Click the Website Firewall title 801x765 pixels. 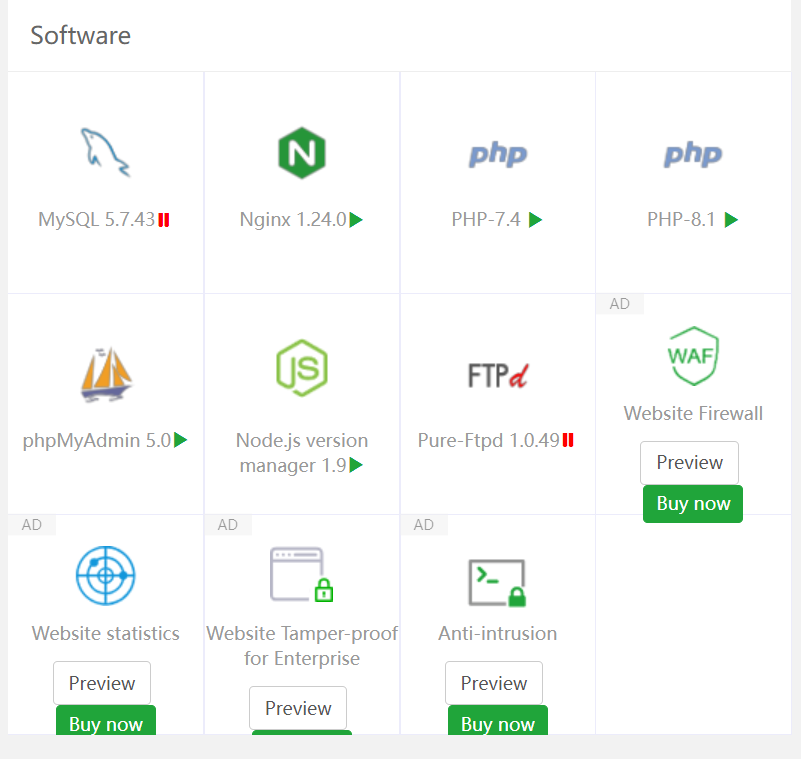pos(693,413)
